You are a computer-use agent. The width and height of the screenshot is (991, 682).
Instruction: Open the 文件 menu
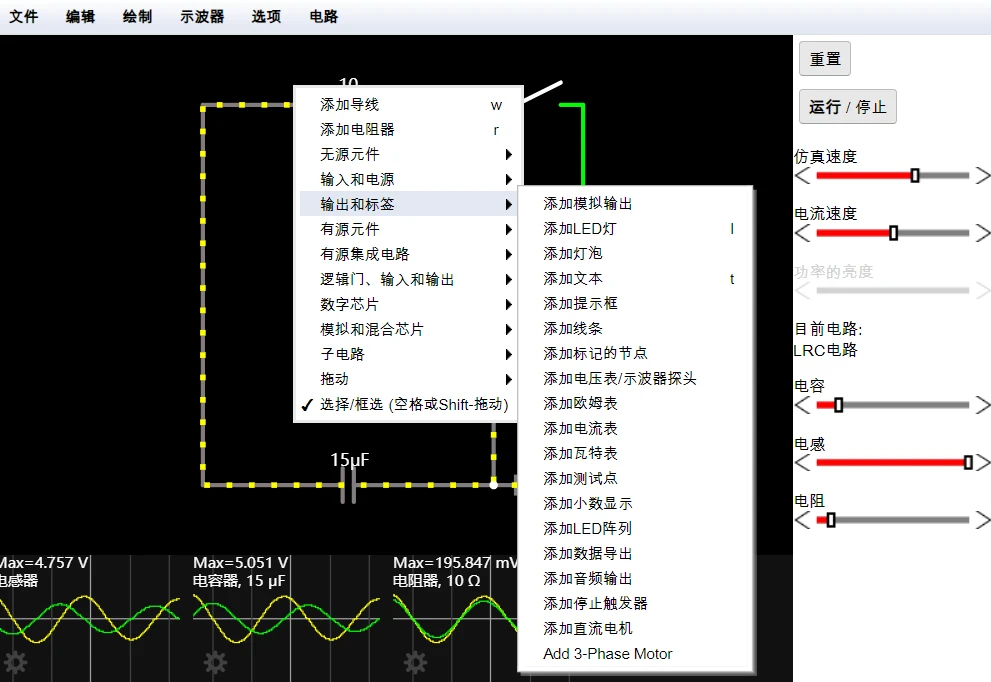pos(23,17)
